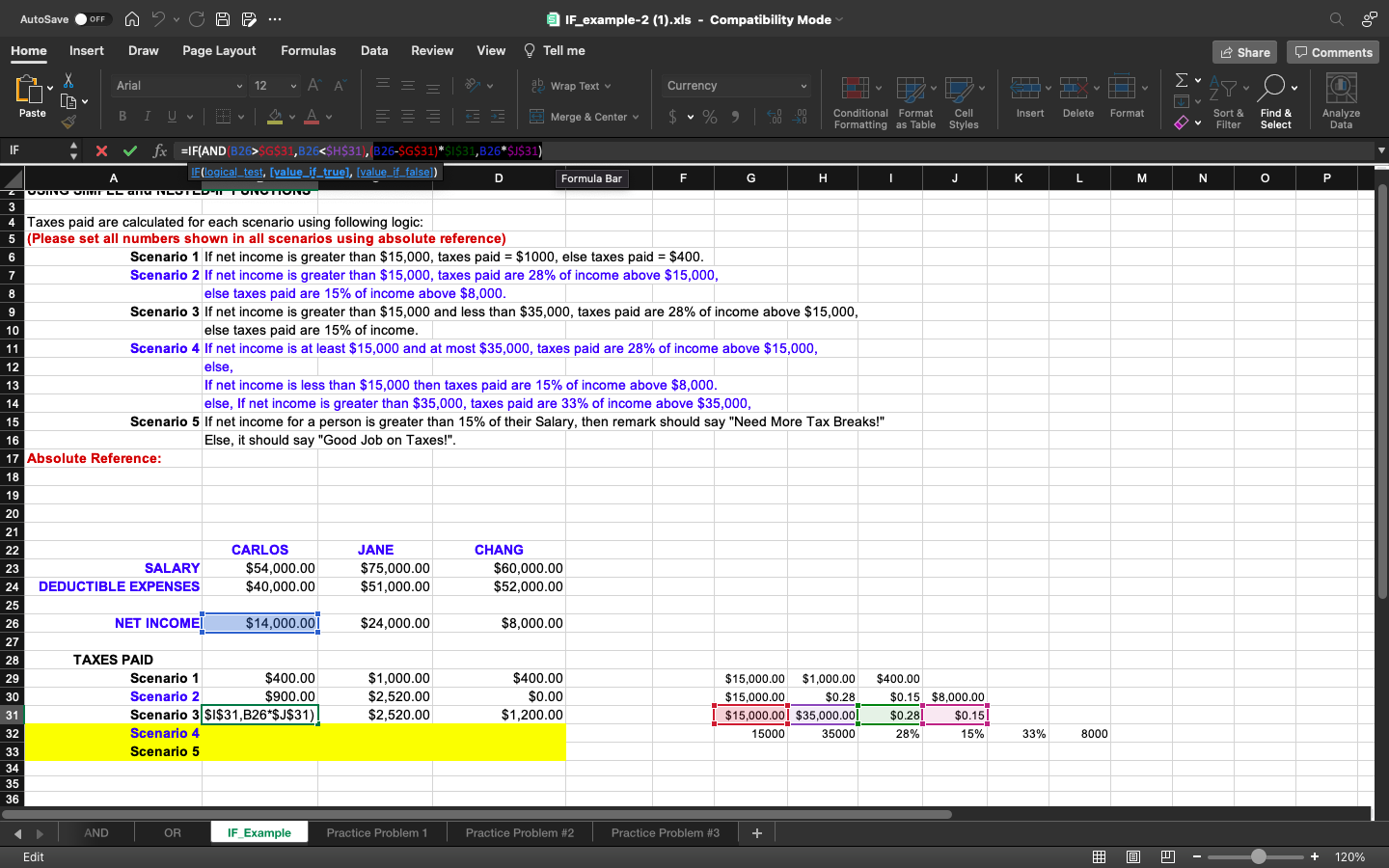Click the Share button

1244,52
